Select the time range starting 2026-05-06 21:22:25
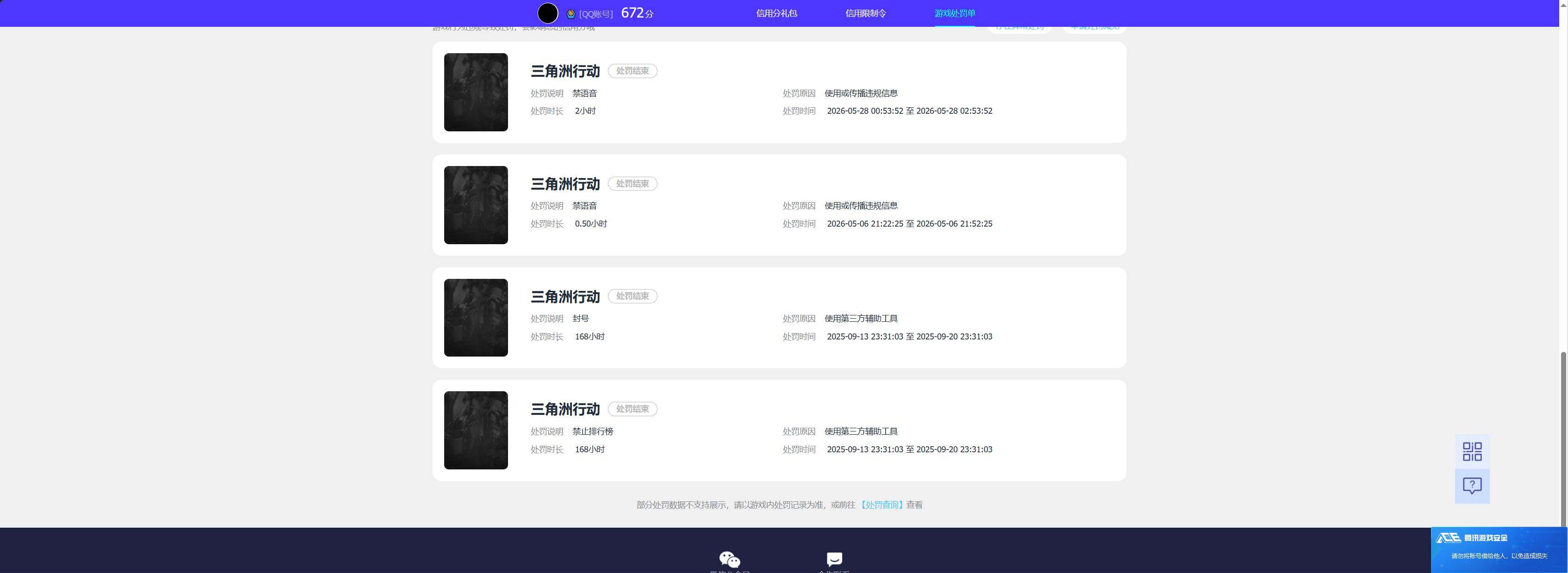1568x573 pixels. click(910, 224)
